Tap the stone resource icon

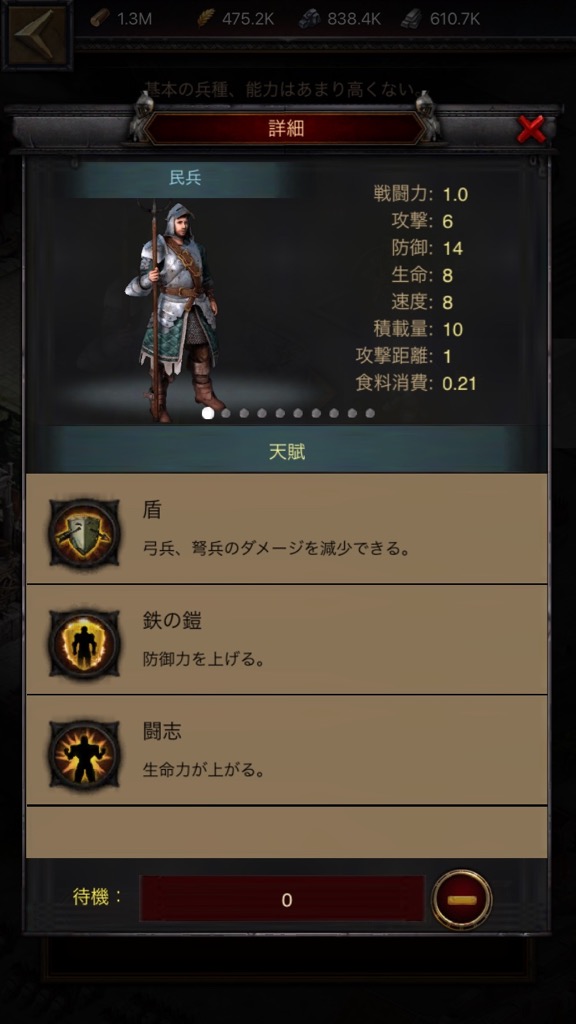310,19
